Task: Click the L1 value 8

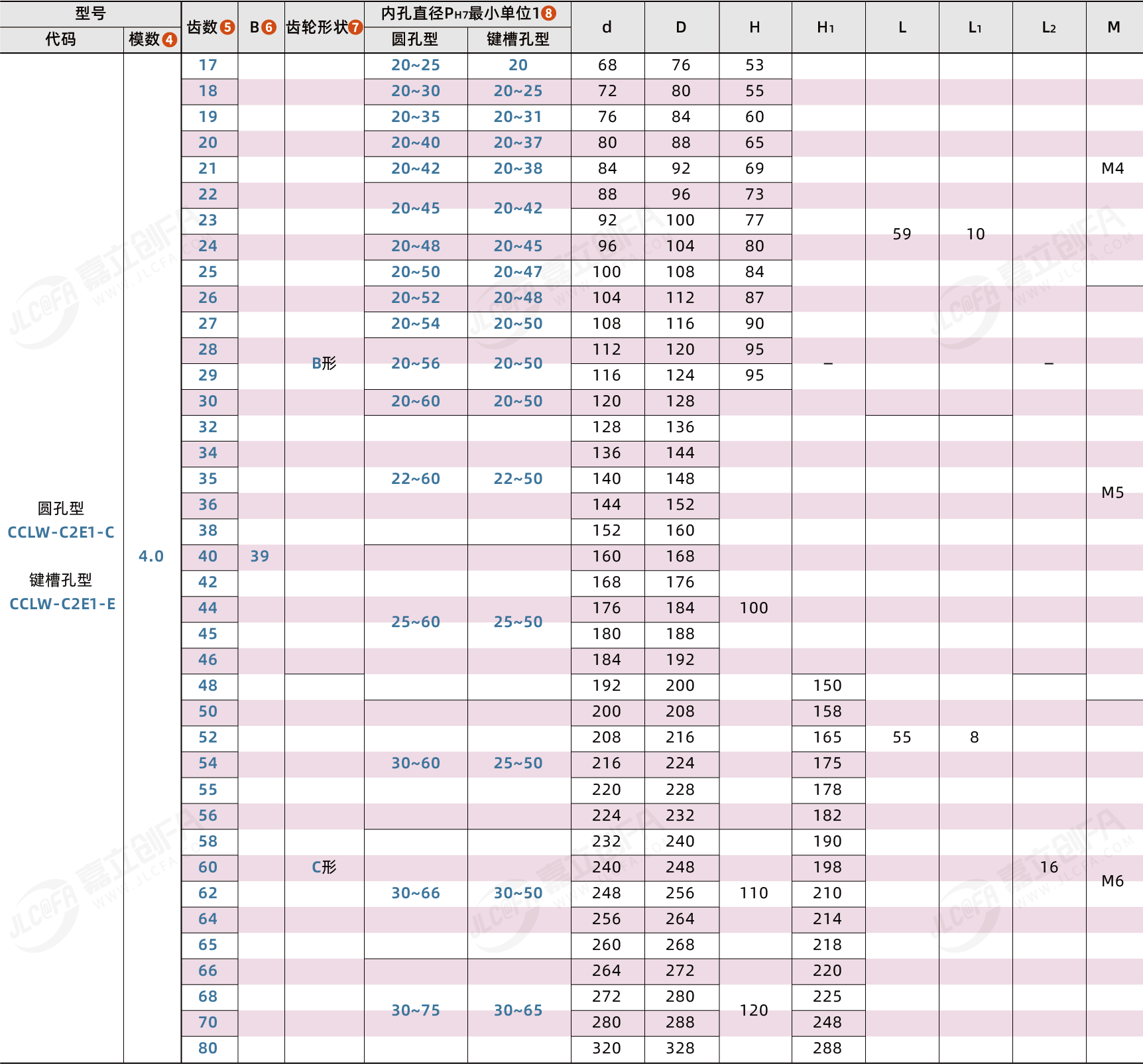Action: [x=975, y=737]
